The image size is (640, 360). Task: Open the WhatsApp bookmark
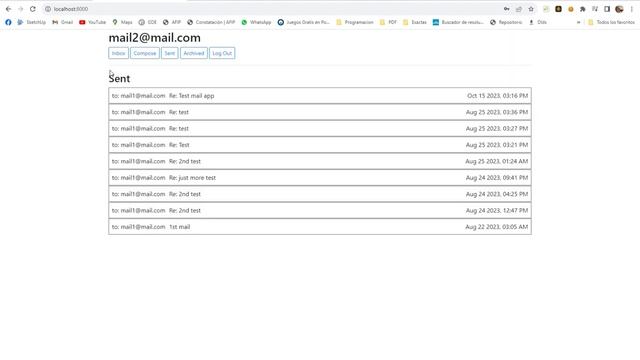[256, 22]
